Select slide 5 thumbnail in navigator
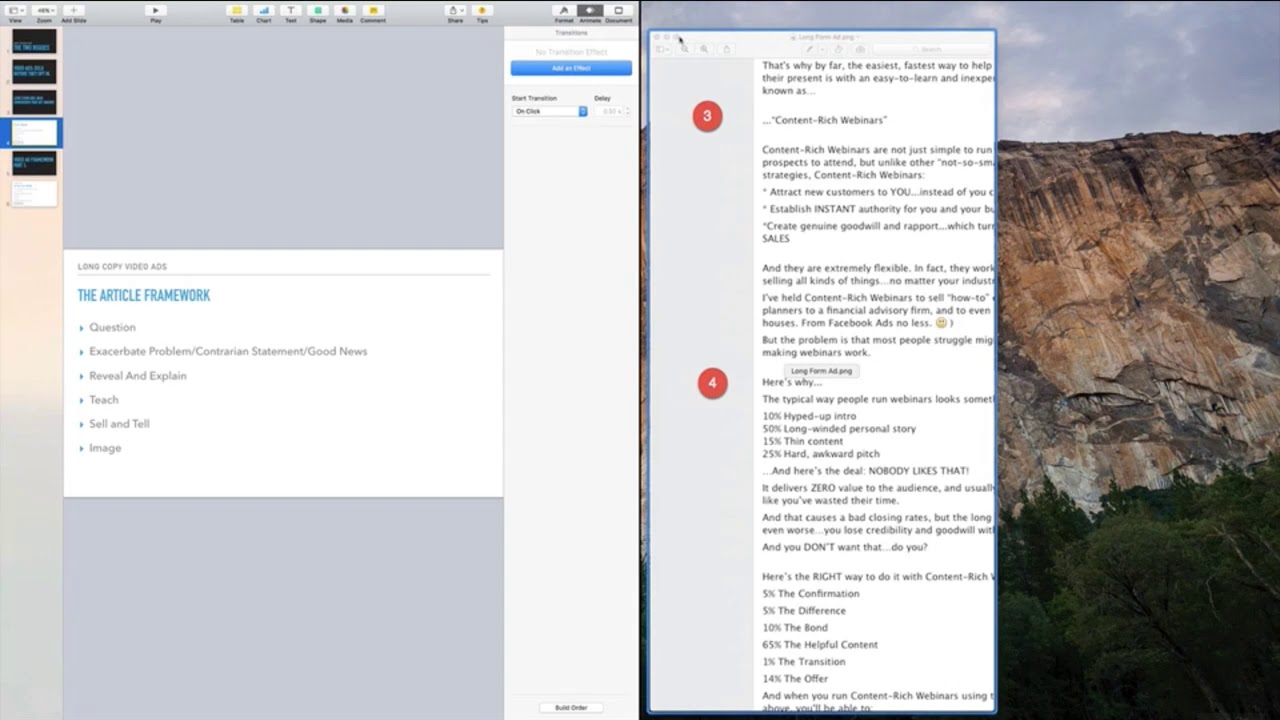Image resolution: width=1280 pixels, height=720 pixels. [34, 163]
